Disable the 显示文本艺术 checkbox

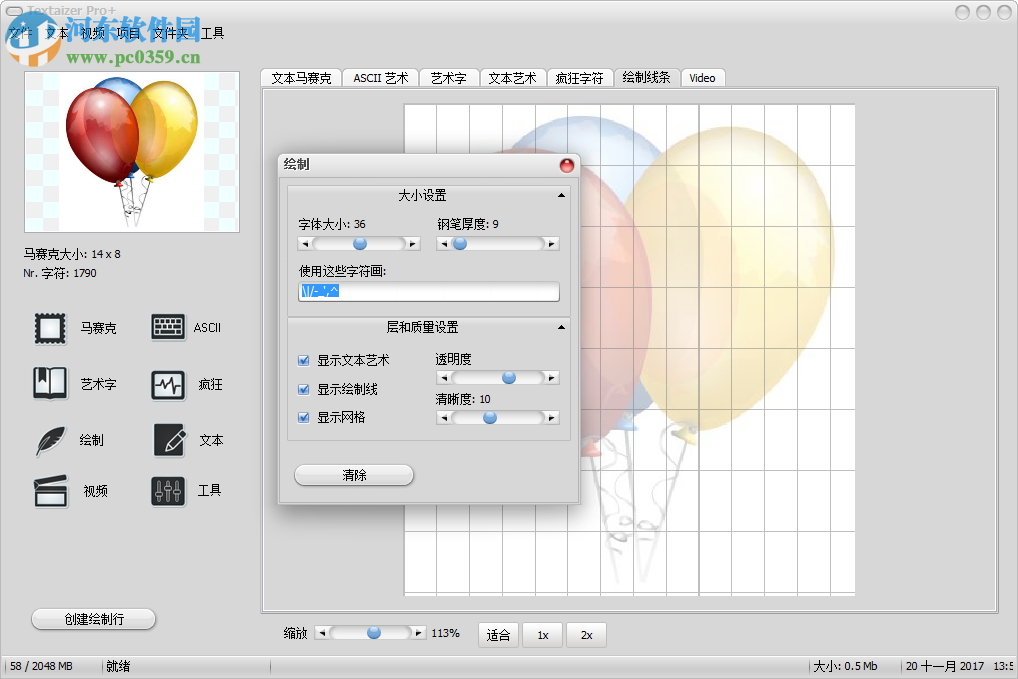pyautogui.click(x=302, y=362)
